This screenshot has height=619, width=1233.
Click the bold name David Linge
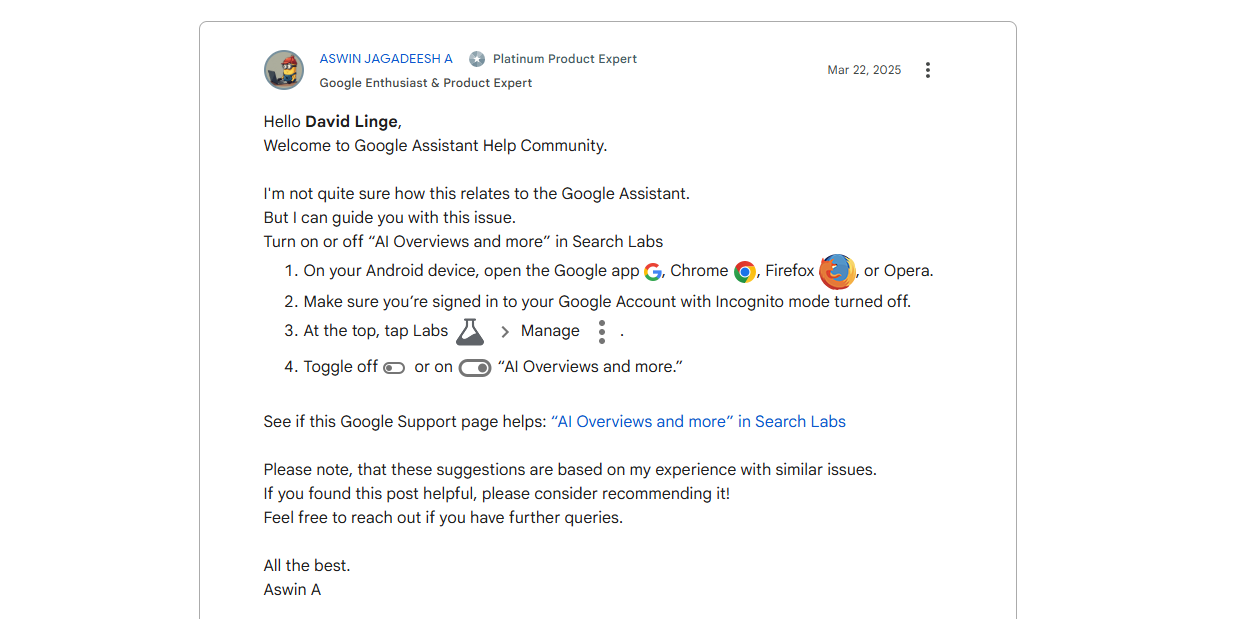tap(351, 122)
